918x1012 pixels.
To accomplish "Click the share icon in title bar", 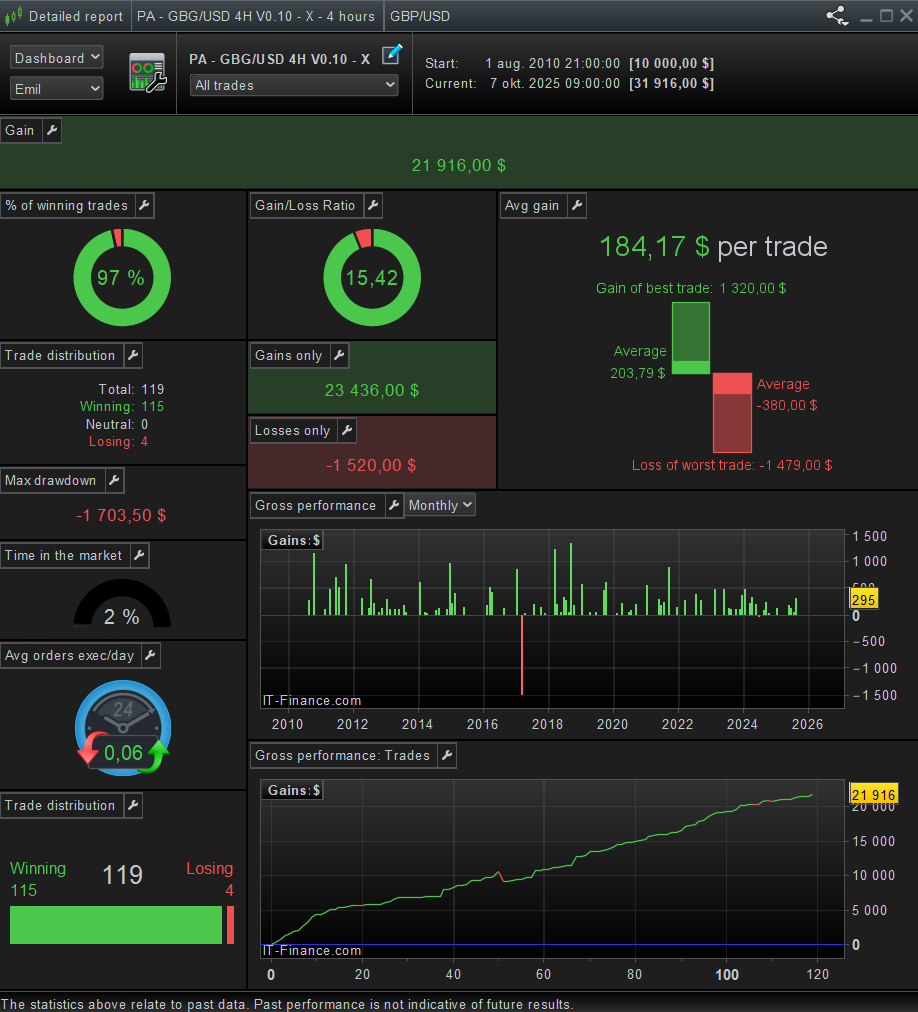I will click(x=836, y=16).
